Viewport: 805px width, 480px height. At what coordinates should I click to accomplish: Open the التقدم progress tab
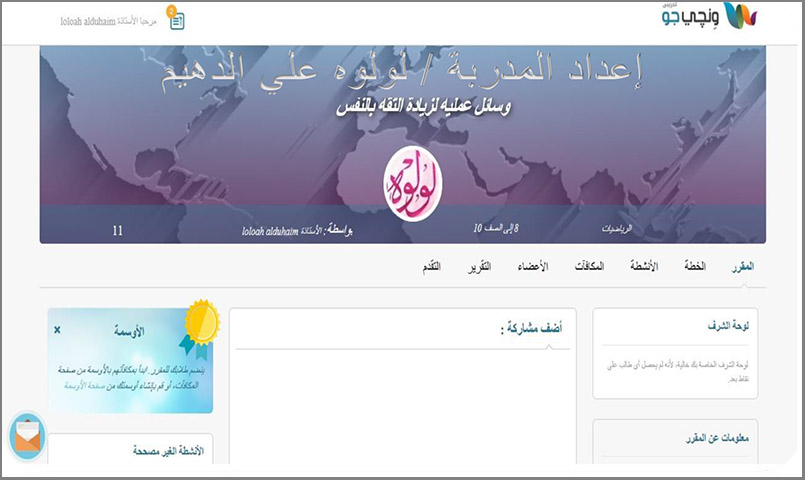pyautogui.click(x=431, y=266)
